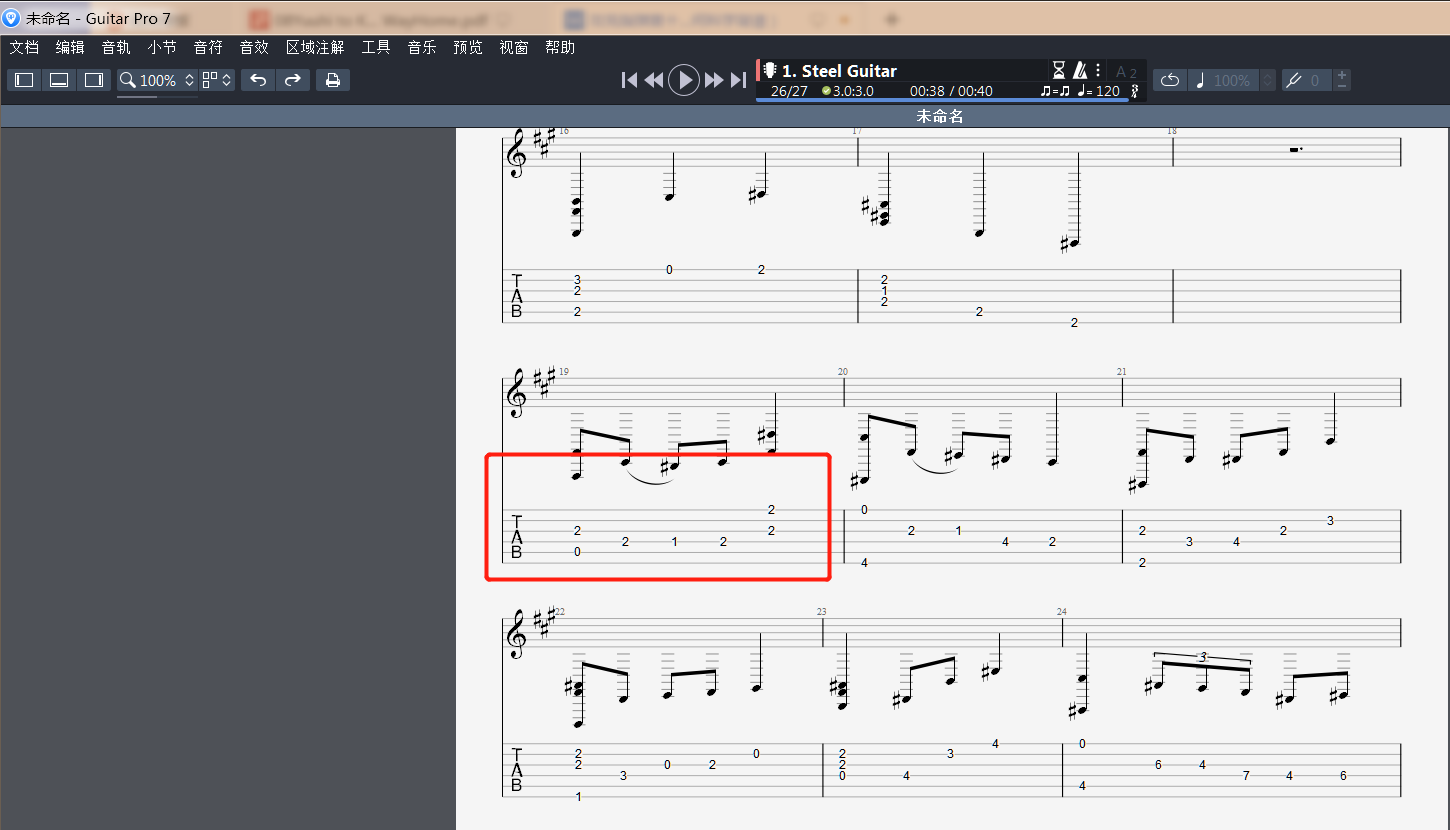Skip to the last bar
The width and height of the screenshot is (1450, 830).
(738, 80)
